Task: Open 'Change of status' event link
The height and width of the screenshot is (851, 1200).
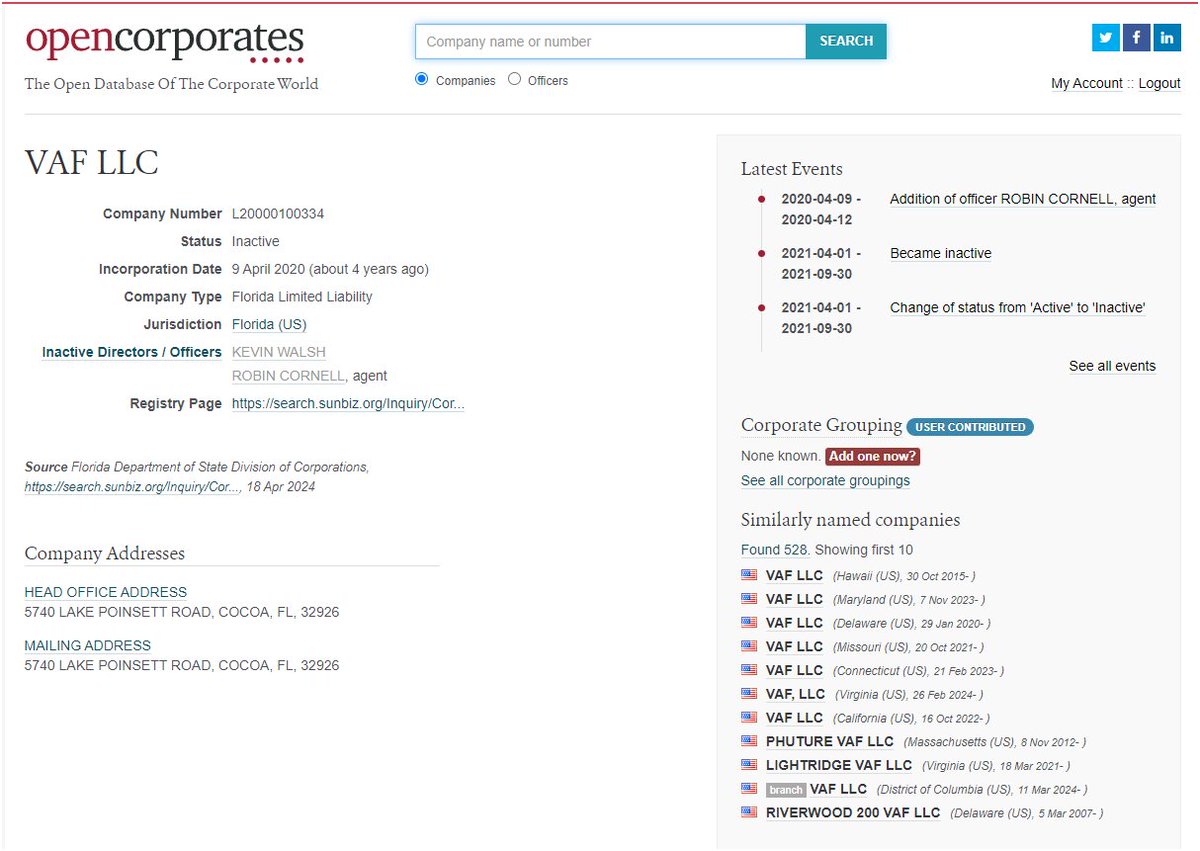Action: click(1018, 307)
